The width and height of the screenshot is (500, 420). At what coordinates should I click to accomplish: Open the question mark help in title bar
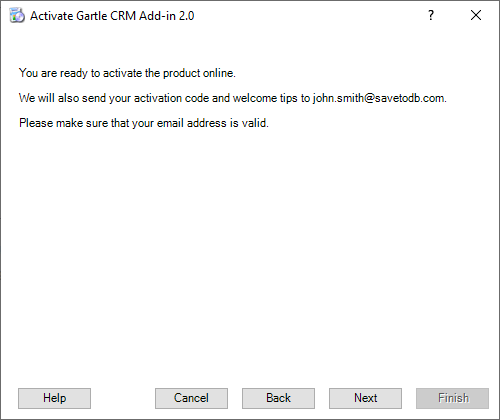pos(431,15)
